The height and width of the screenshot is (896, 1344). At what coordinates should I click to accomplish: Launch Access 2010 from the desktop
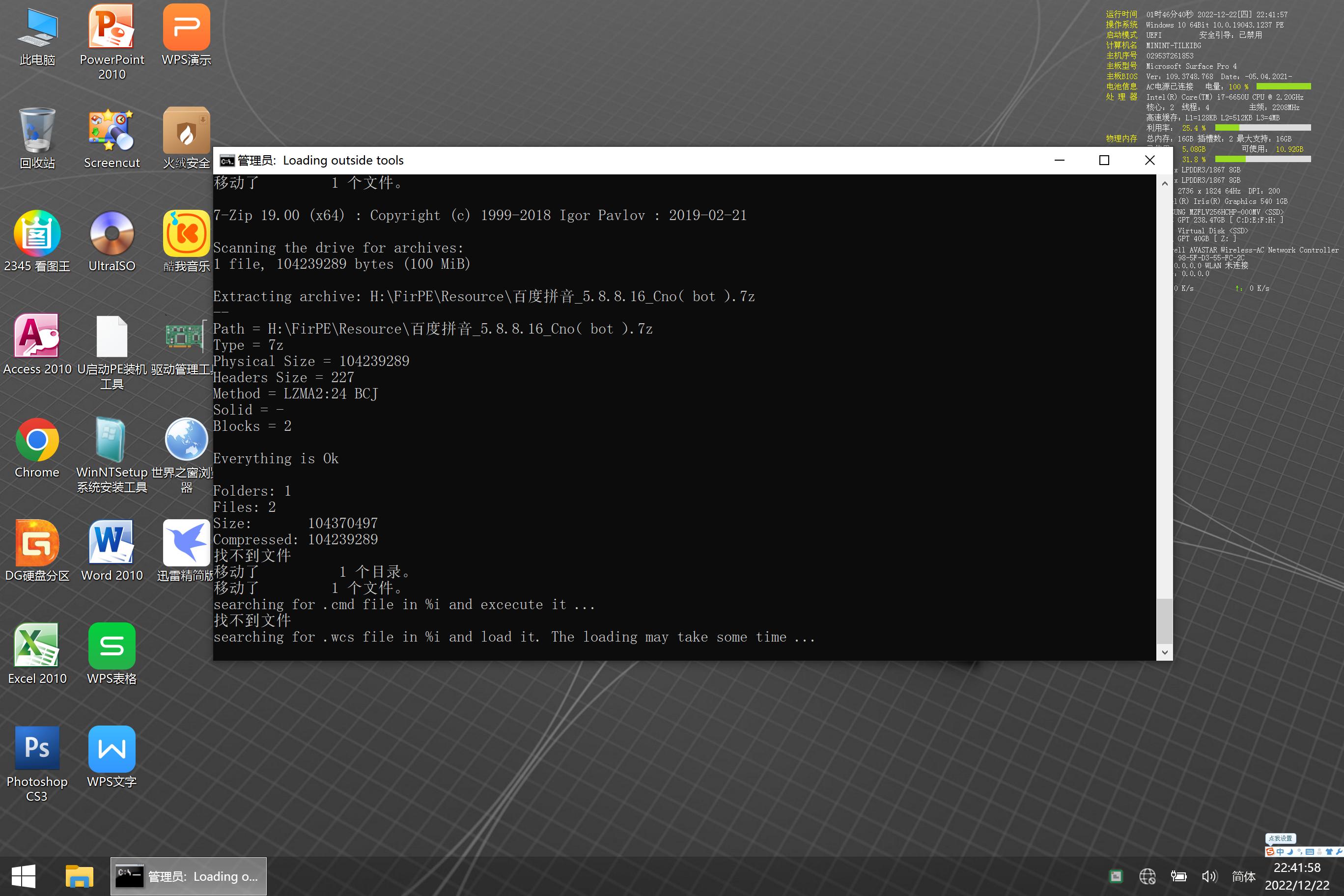point(37,344)
